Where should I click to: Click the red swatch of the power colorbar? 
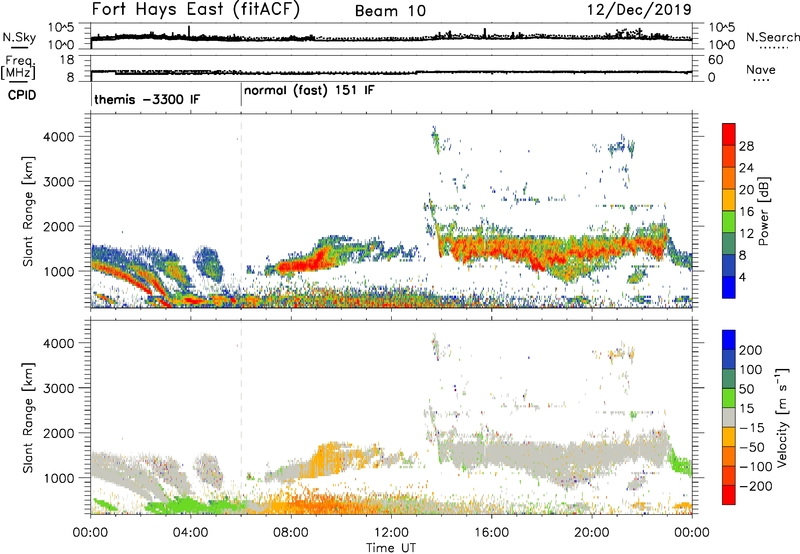(729, 134)
